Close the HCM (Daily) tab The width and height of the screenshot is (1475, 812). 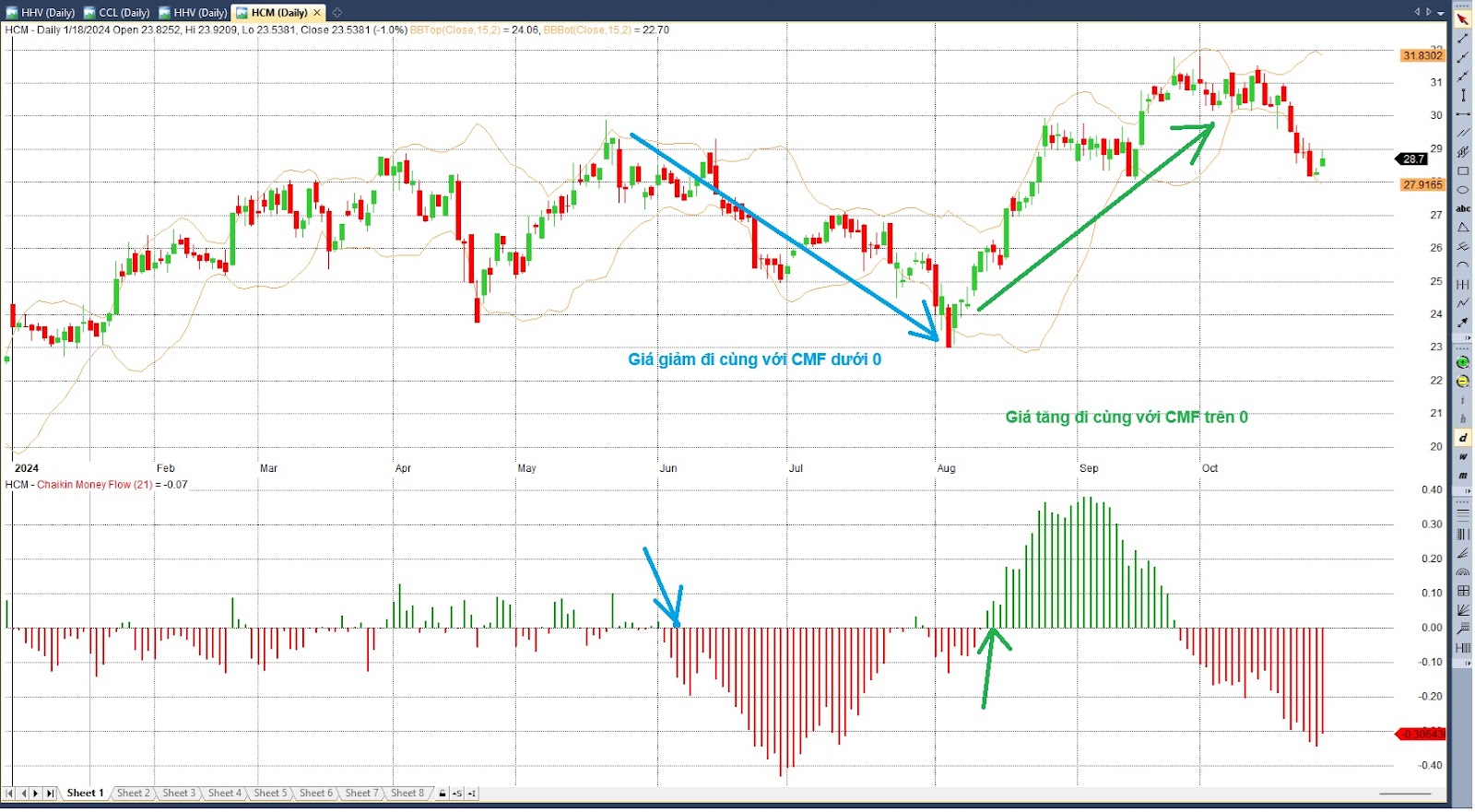(x=317, y=13)
